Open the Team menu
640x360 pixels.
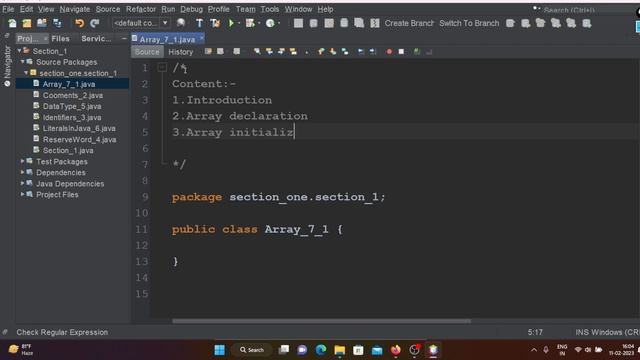(245, 9)
